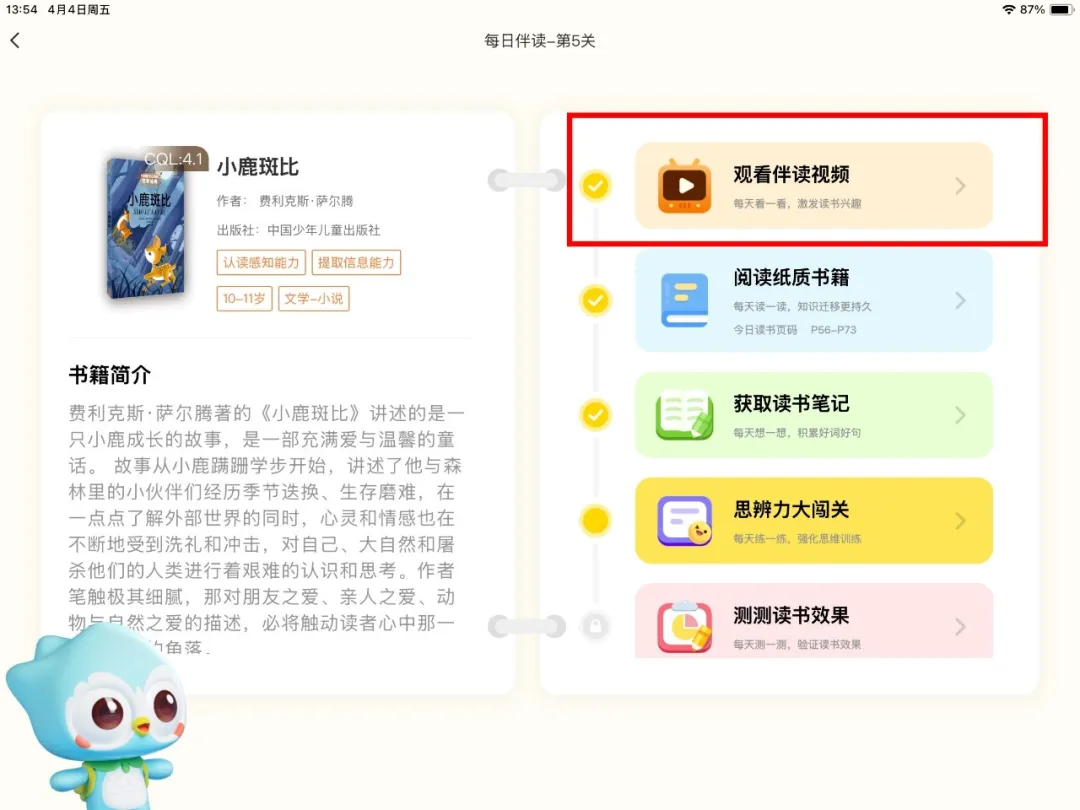Open the red clipboard chart icon

(x=684, y=626)
